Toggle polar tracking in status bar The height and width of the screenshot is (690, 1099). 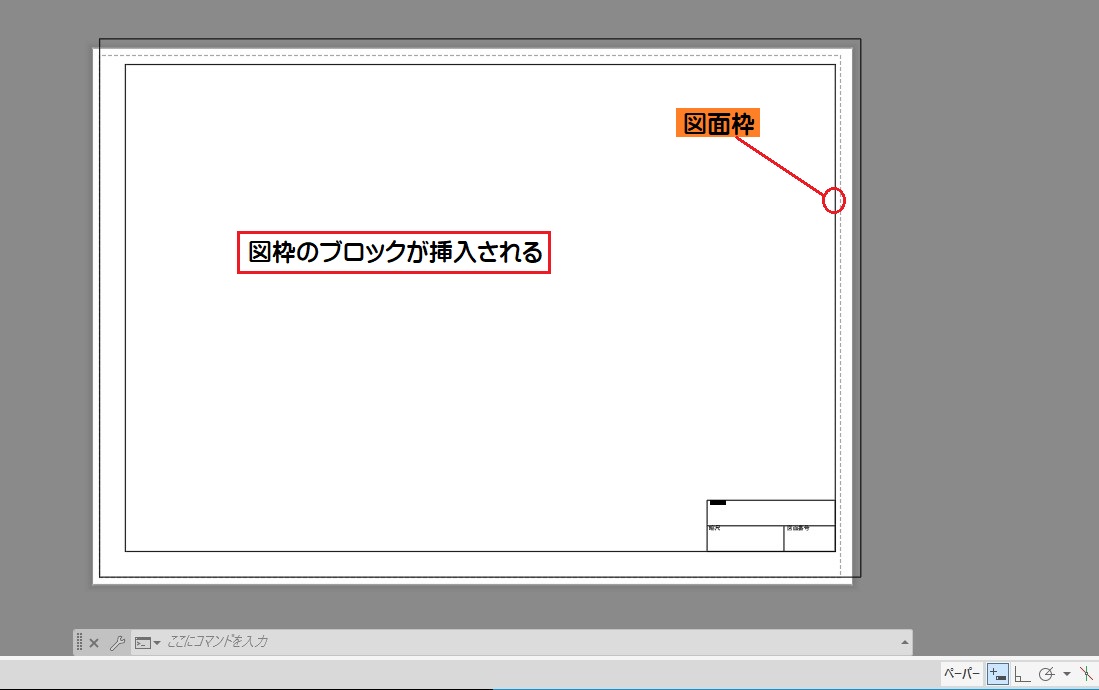pyautogui.click(x=1046, y=674)
